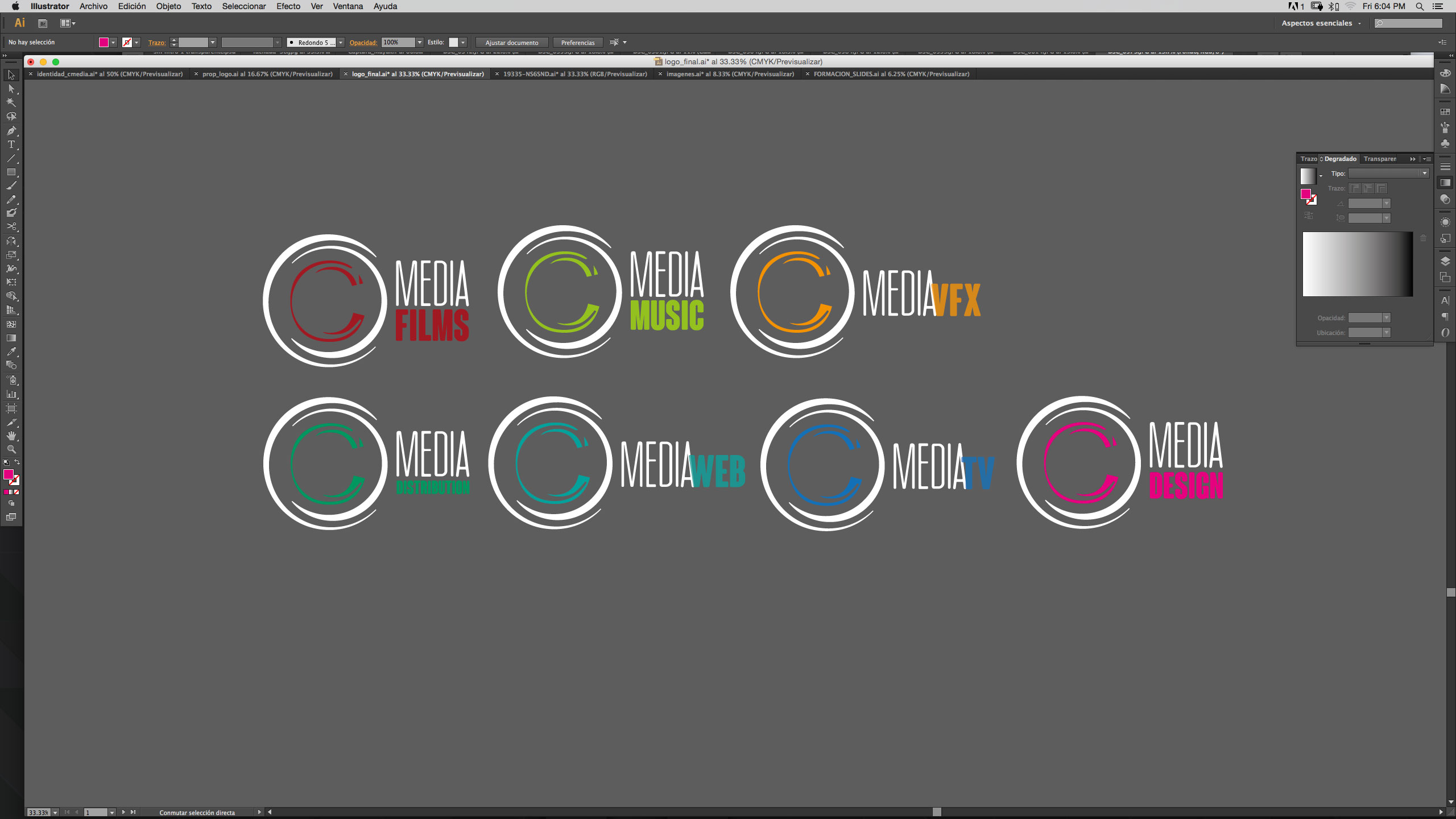Select the Pen tool
This screenshot has height=819, width=1456.
(x=11, y=130)
